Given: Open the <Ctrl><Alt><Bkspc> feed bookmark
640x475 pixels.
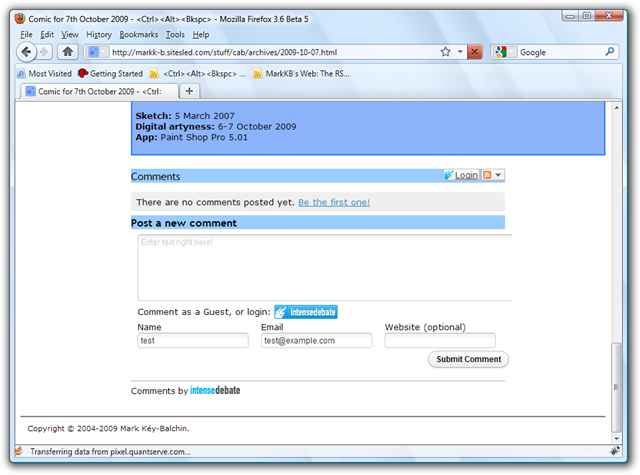Looking at the screenshot, I should [x=198, y=73].
